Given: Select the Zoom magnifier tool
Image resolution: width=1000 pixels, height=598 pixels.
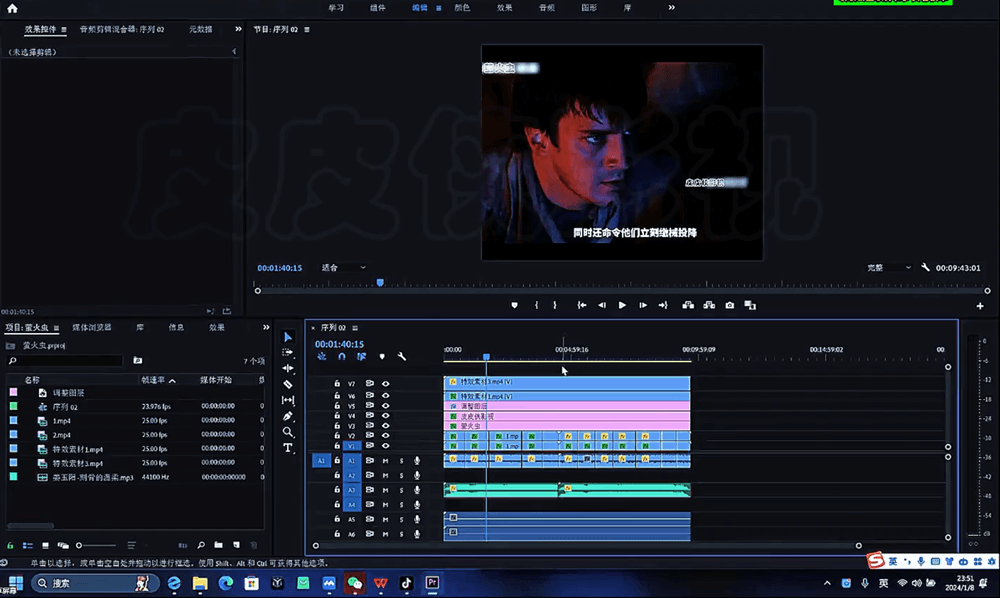Looking at the screenshot, I should point(288,432).
